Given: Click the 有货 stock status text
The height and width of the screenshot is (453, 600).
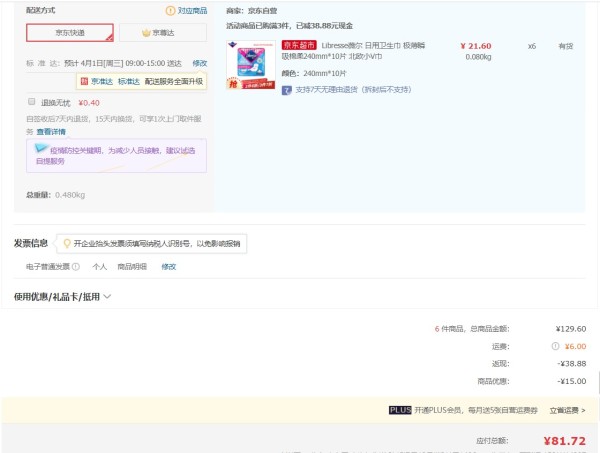Looking at the screenshot, I should click(566, 46).
